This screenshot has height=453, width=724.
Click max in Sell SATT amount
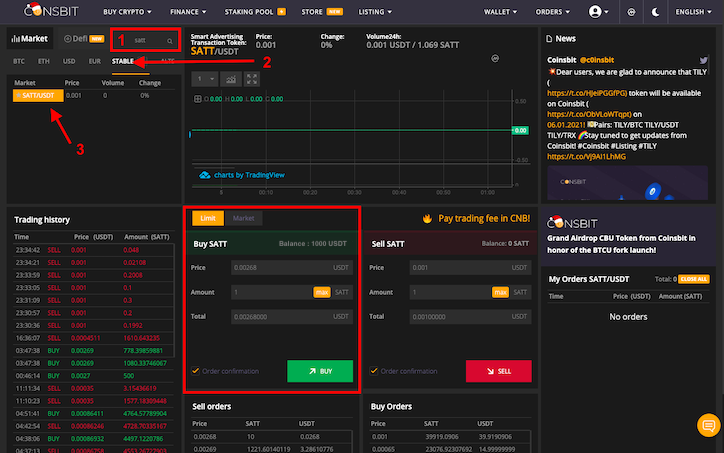coord(500,292)
